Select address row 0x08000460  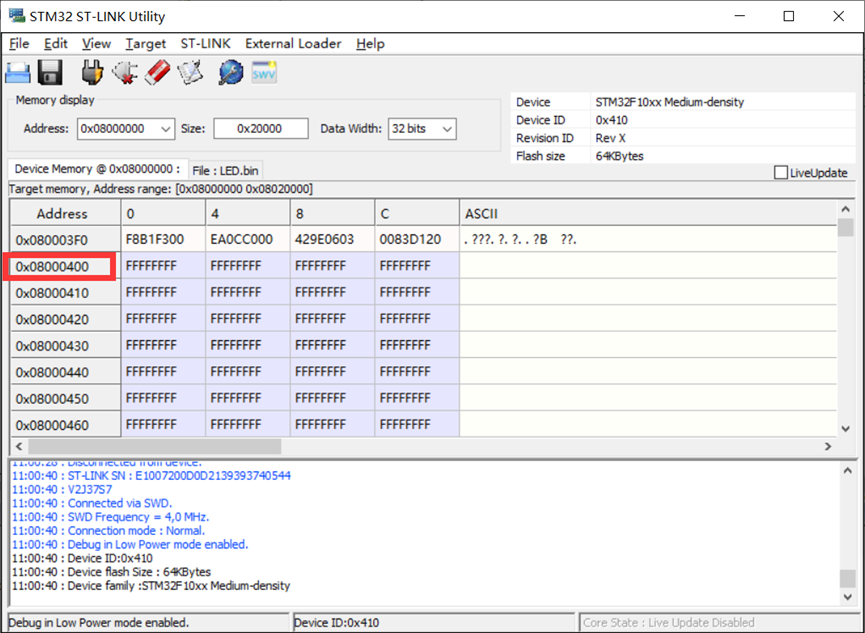(x=66, y=425)
